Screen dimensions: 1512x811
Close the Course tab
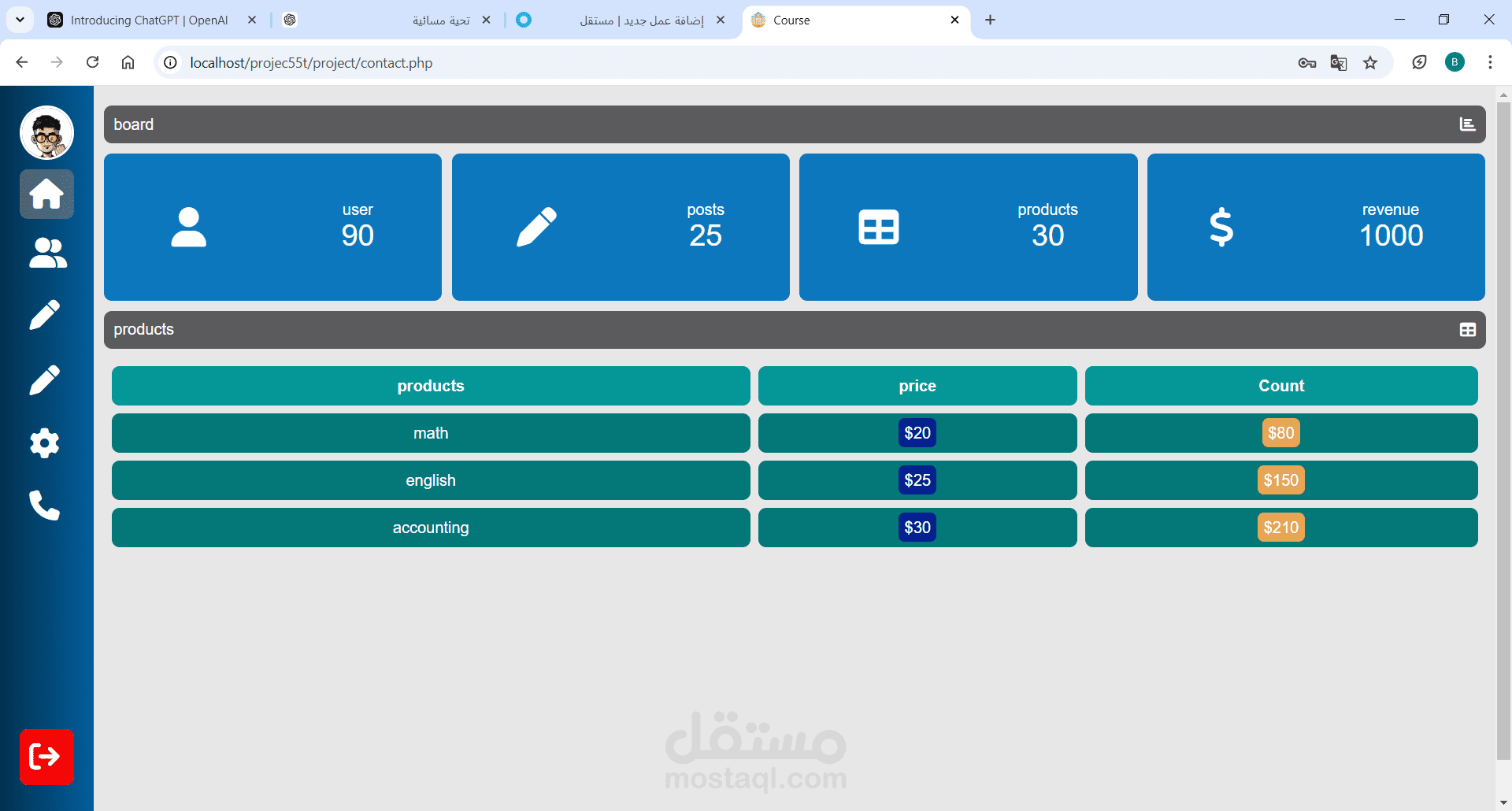coord(954,20)
